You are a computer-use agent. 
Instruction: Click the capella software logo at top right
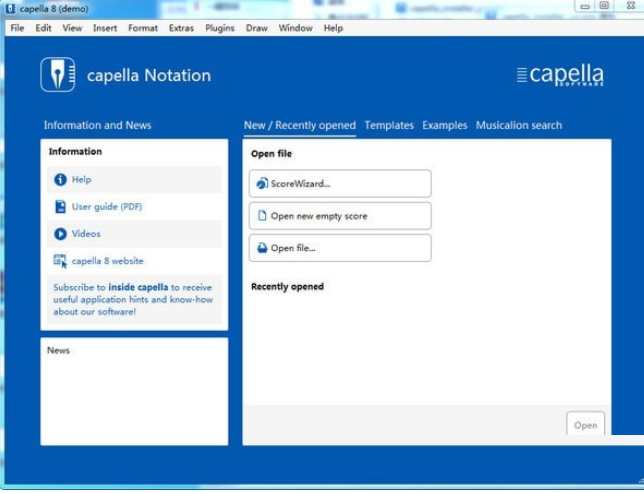pyautogui.click(x=560, y=75)
